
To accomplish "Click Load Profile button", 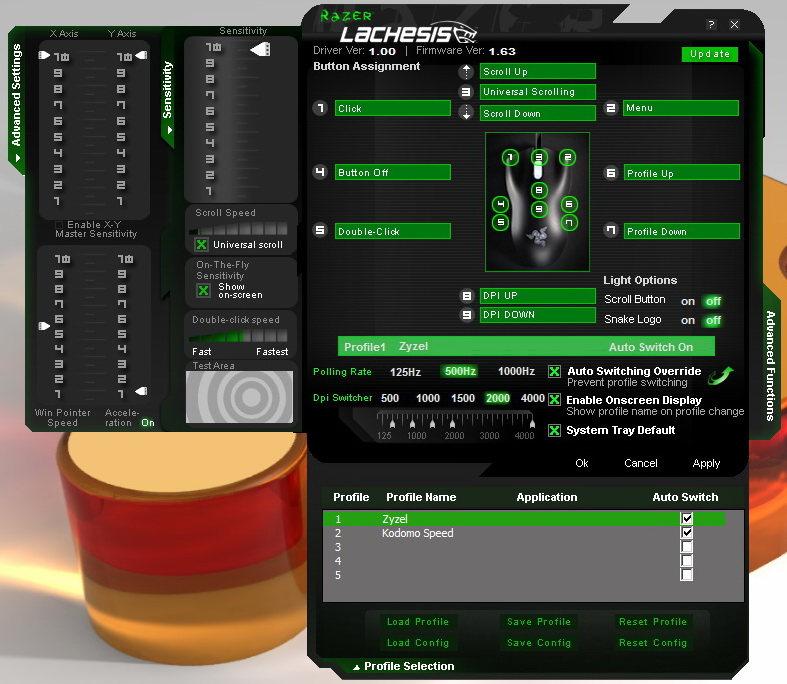I will coord(418,622).
